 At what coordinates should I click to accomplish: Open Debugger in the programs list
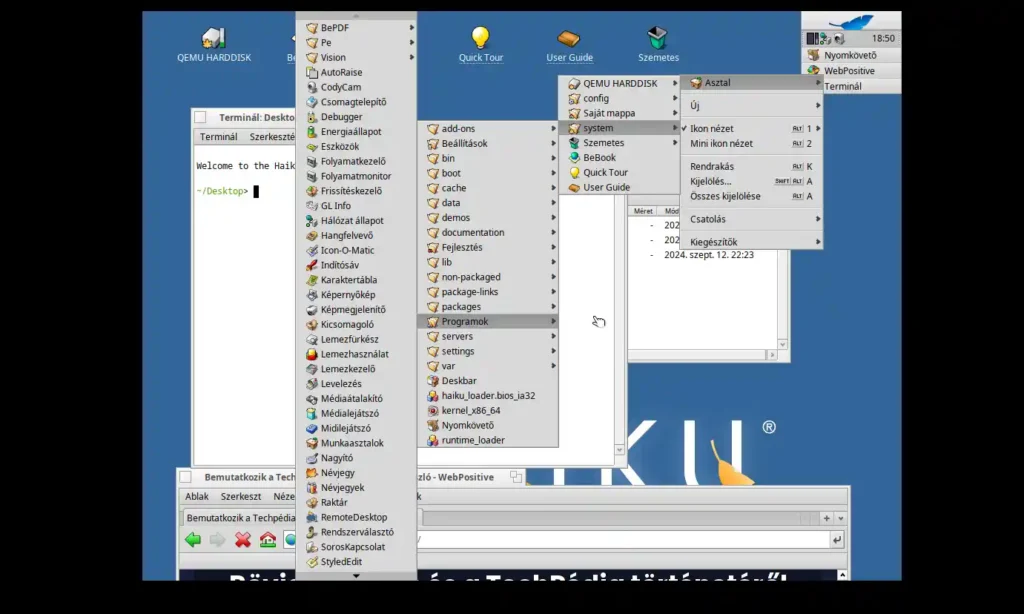(x=356, y=117)
